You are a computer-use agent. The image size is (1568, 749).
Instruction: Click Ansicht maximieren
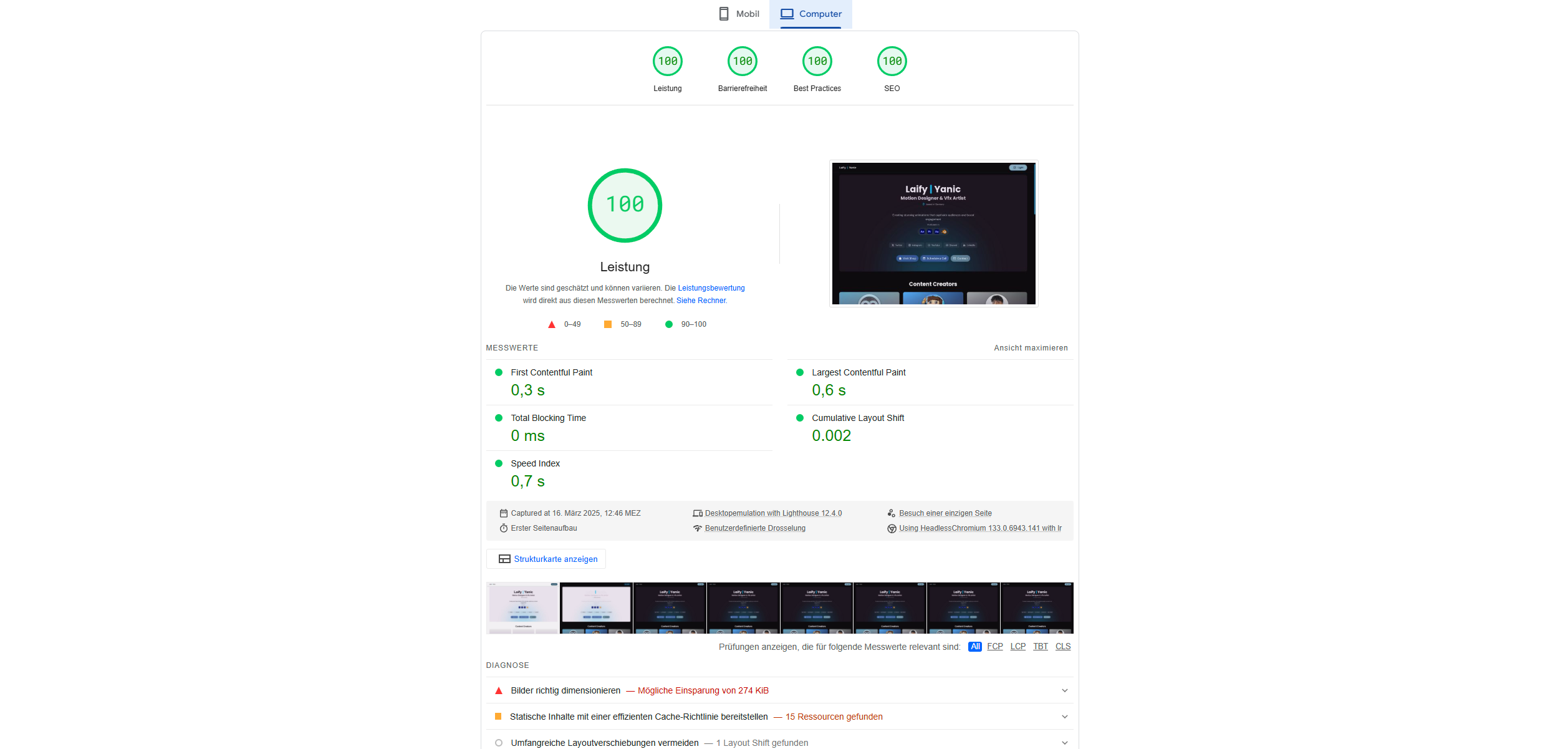[1031, 348]
